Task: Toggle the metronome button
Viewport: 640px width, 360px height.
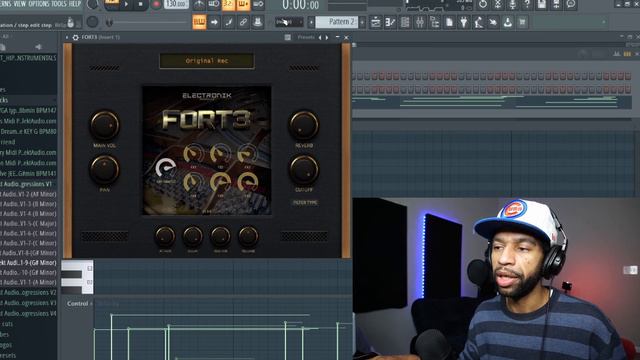Action: pyautogui.click(x=199, y=4)
